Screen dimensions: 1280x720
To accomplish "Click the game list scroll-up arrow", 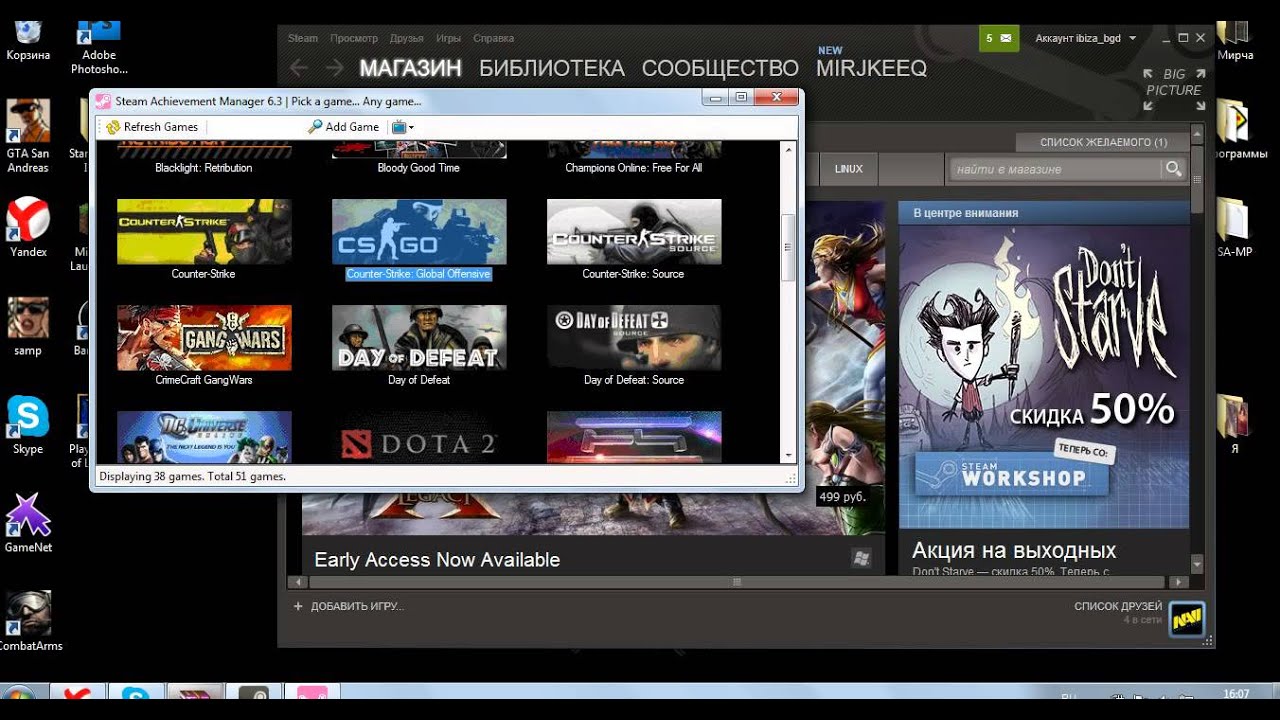I will click(x=788, y=149).
